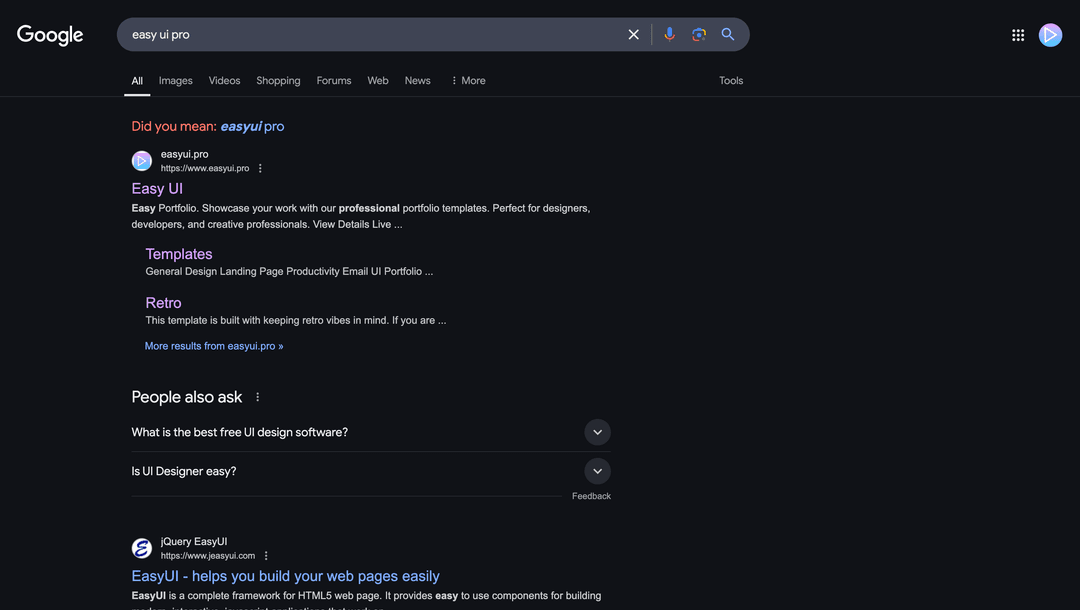Screen dimensions: 1080x610
Task: Switch to the Videos tab
Action: (x=224, y=81)
